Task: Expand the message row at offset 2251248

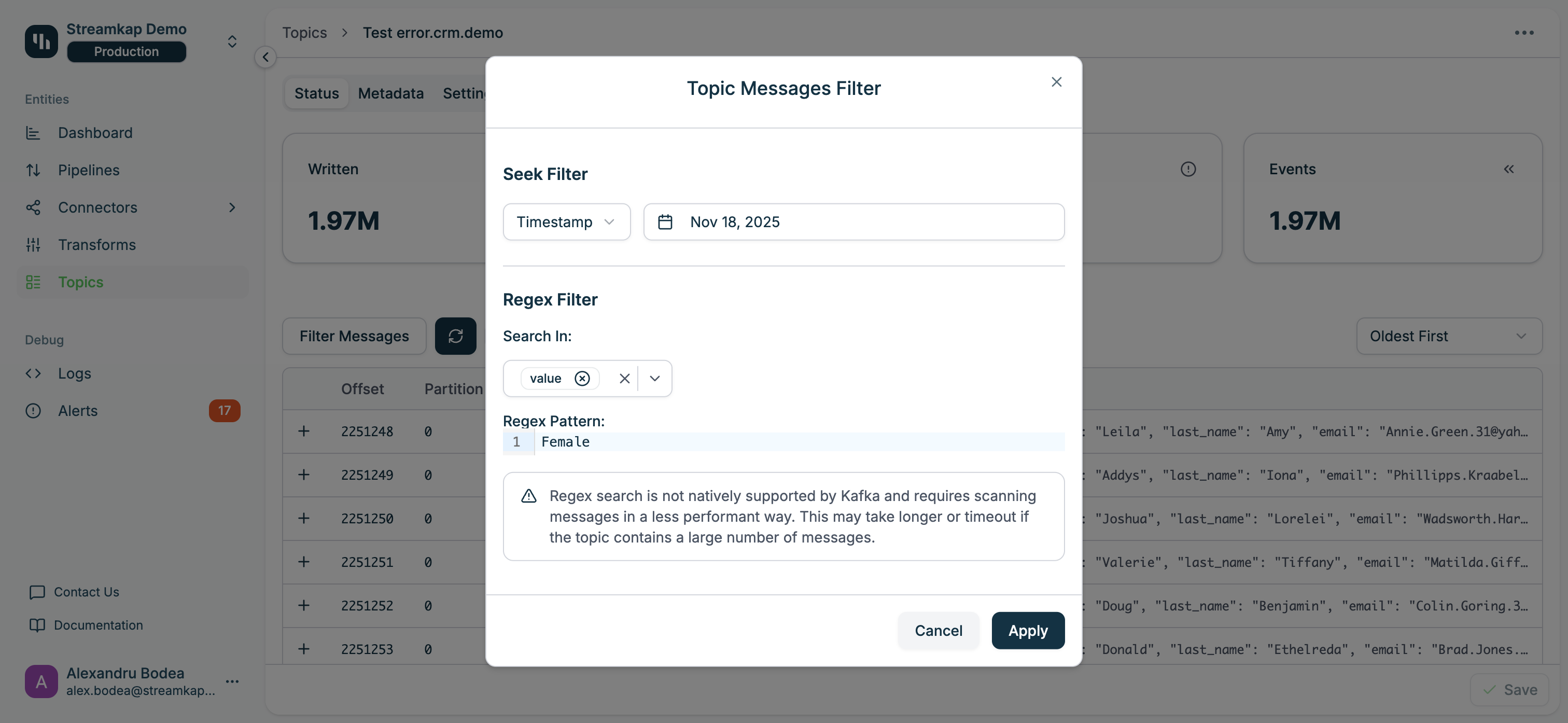Action: point(304,431)
